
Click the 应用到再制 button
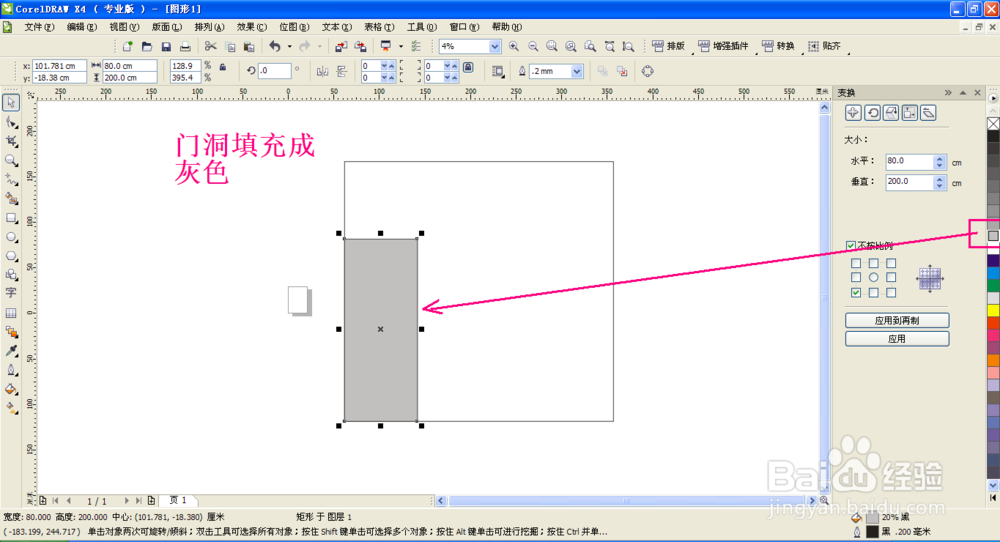(897, 320)
